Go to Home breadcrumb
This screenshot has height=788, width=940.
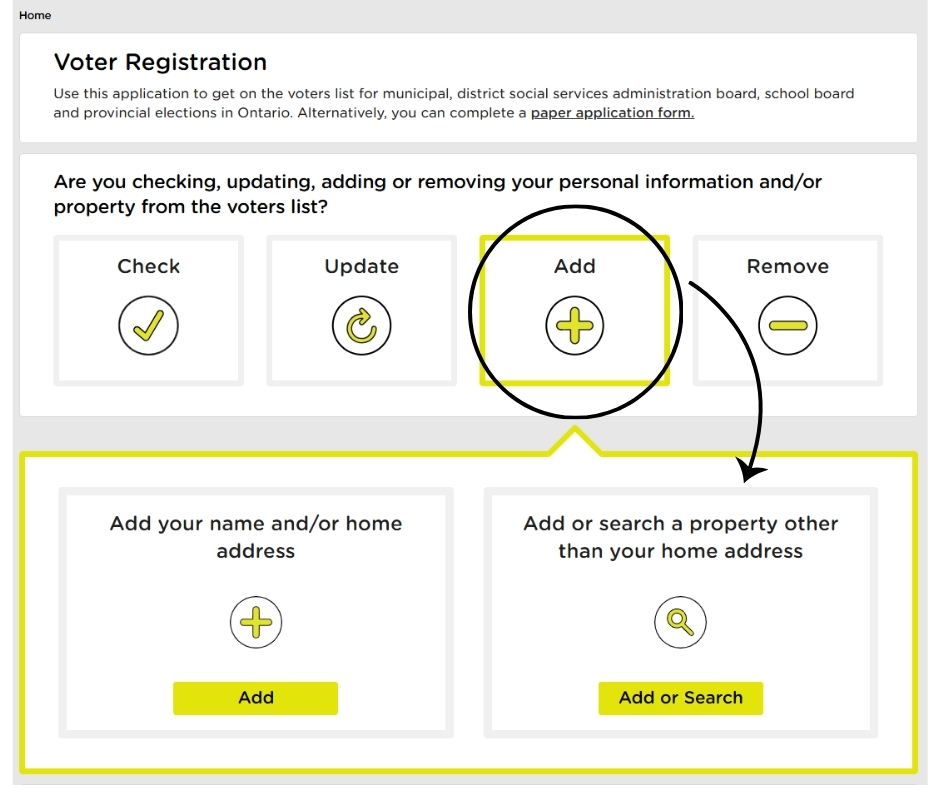click(x=35, y=16)
